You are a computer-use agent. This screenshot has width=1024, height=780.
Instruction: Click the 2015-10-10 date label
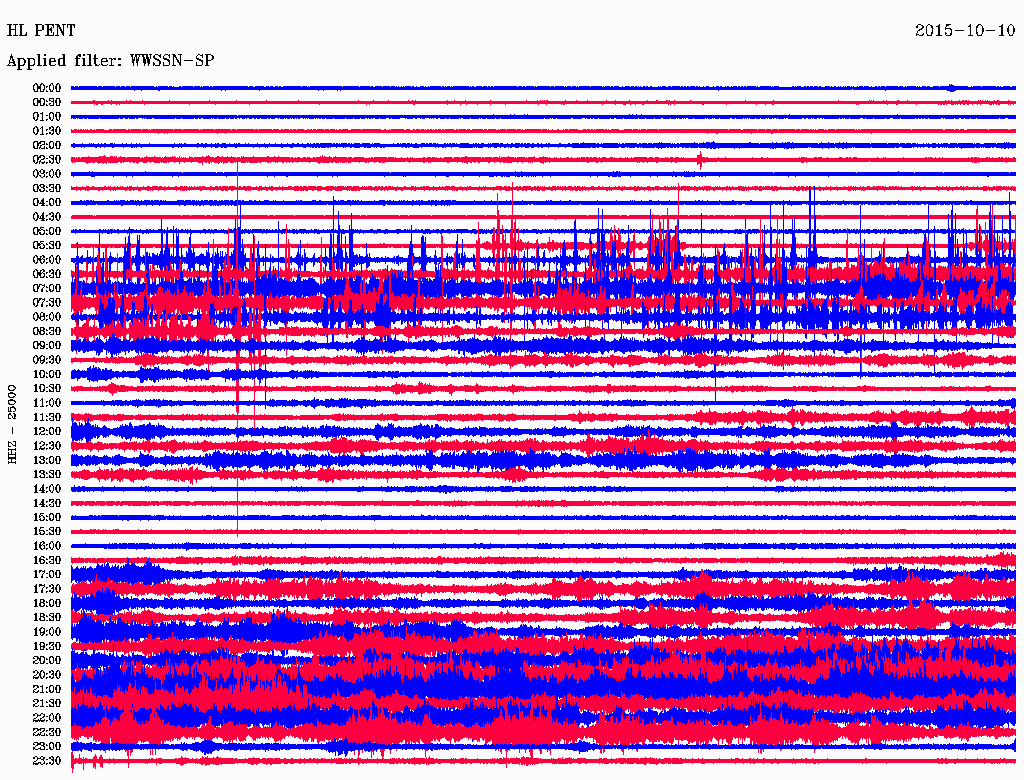tap(964, 31)
